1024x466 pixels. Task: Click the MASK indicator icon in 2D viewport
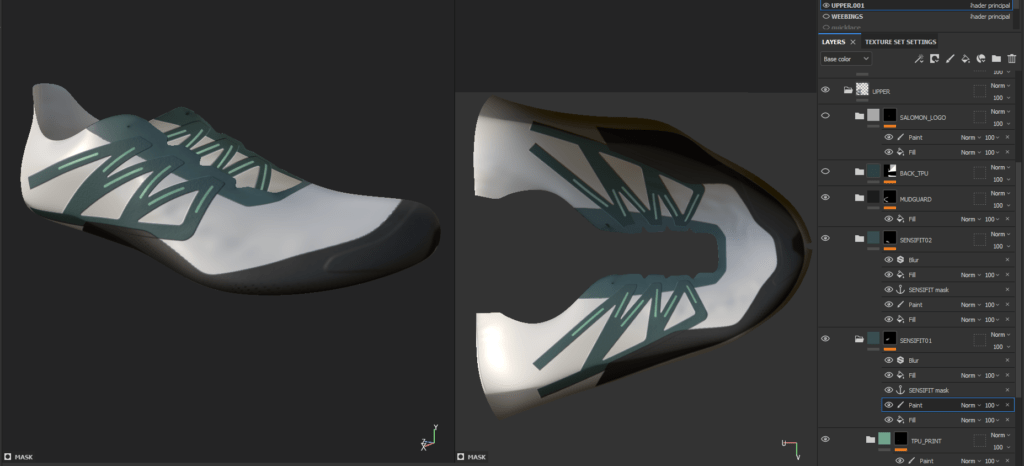click(460, 457)
